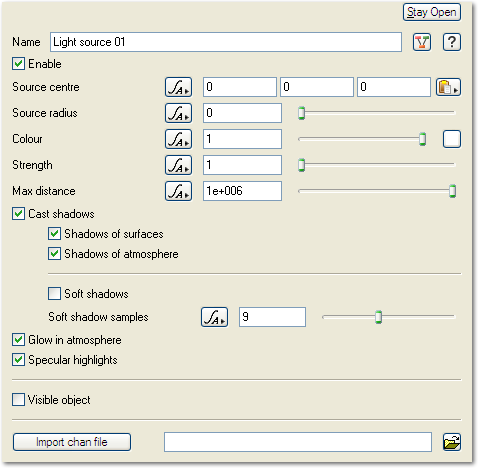
Task: Open copy/paste coordinates dropdown button
Action: tap(448, 87)
